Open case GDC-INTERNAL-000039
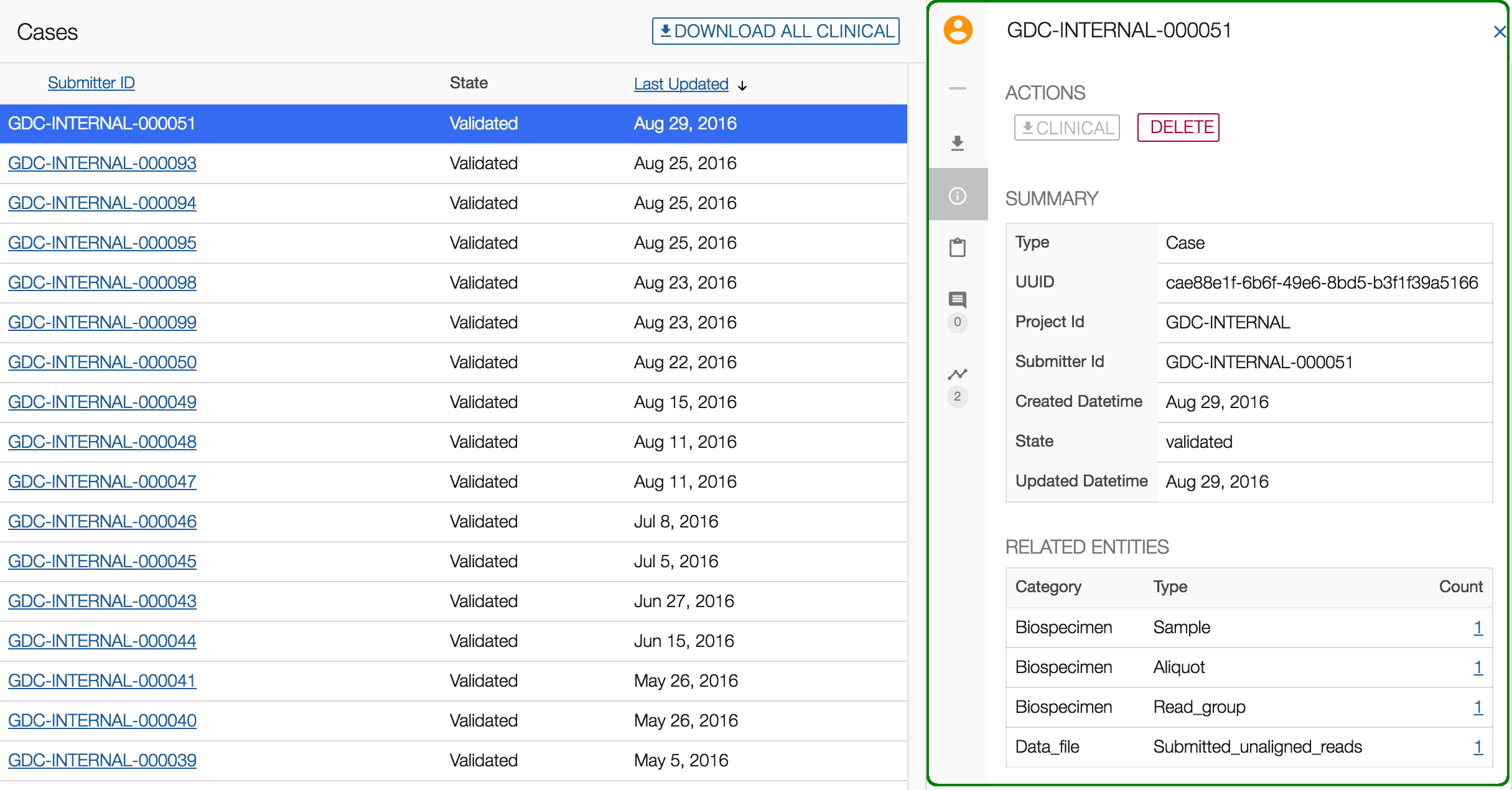 (102, 760)
